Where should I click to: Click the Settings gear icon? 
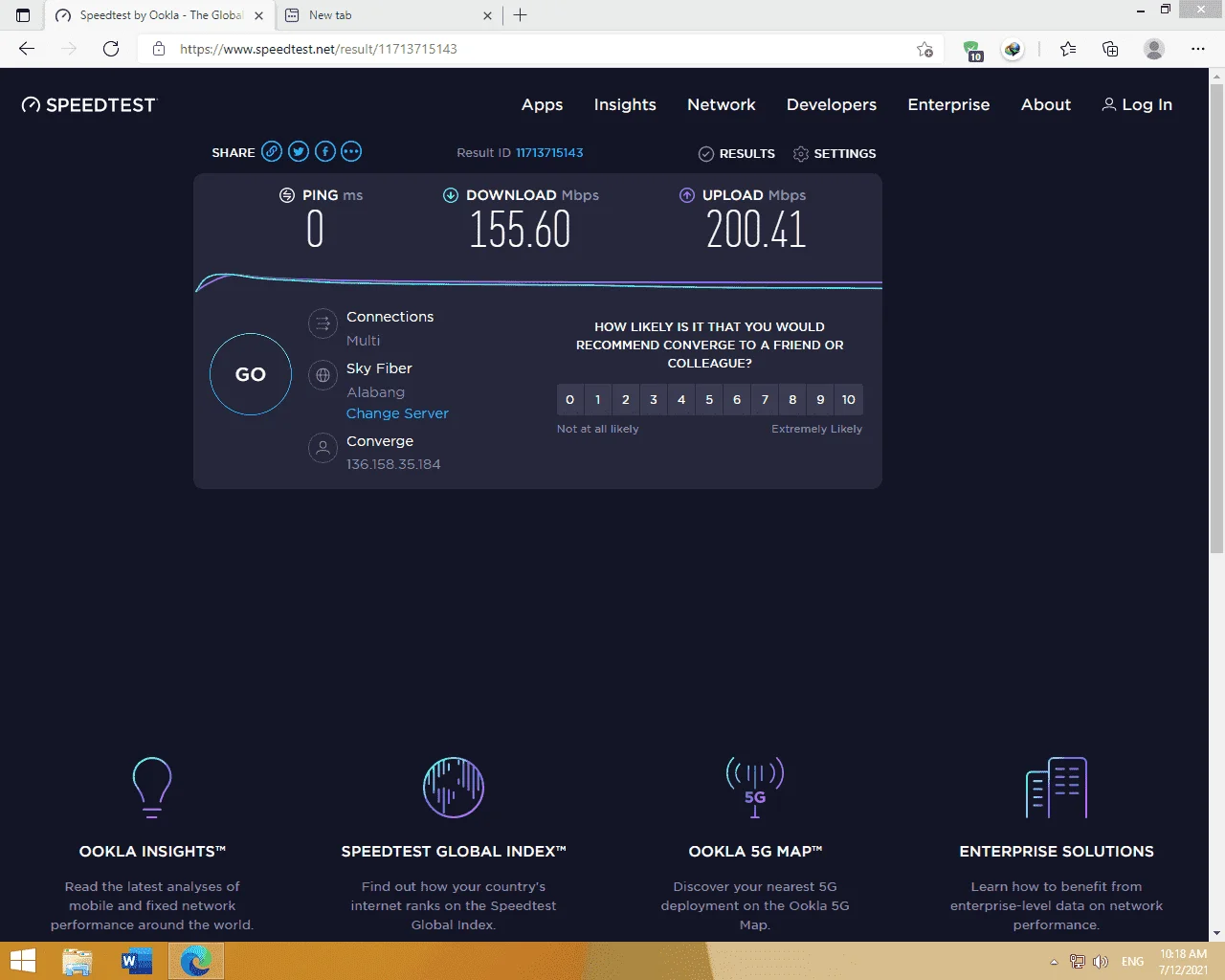click(801, 154)
